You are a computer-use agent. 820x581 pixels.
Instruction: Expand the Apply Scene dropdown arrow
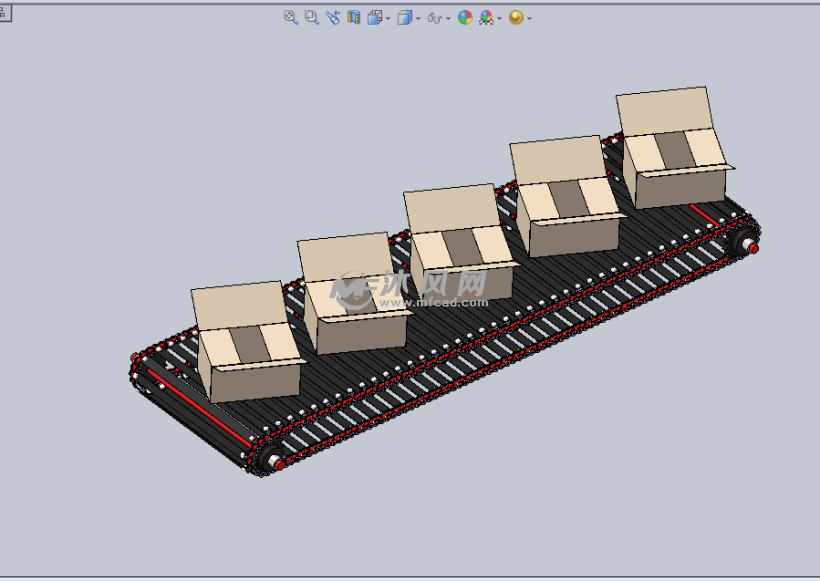click(499, 19)
